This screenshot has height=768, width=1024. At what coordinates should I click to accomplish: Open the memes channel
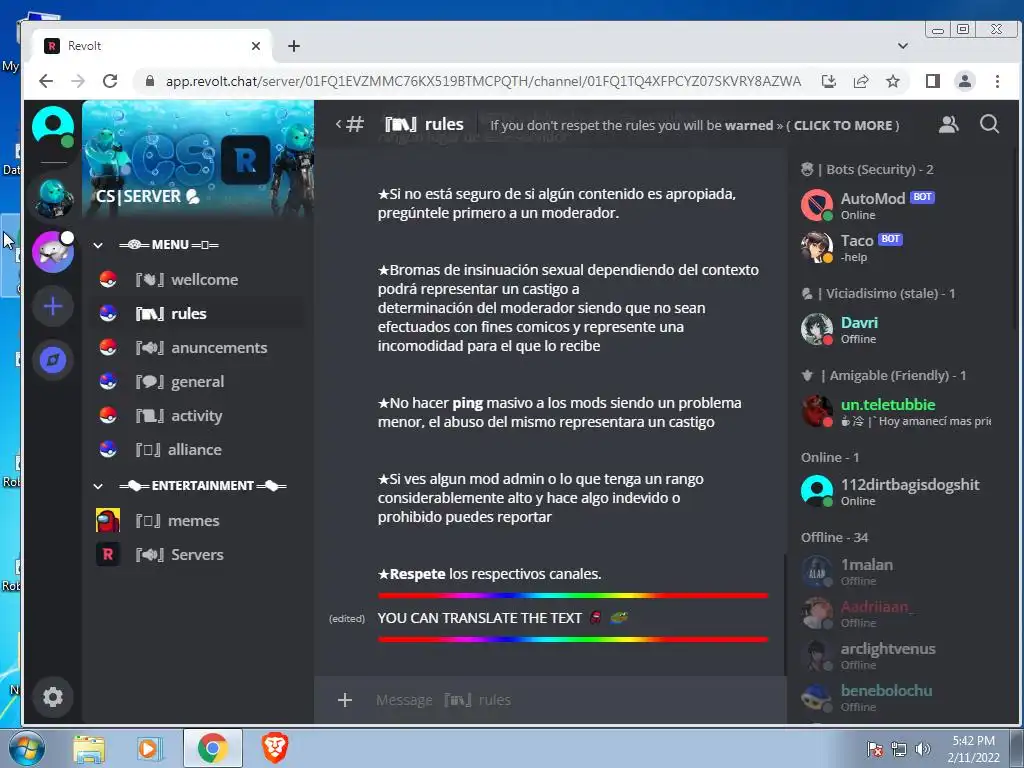197,520
